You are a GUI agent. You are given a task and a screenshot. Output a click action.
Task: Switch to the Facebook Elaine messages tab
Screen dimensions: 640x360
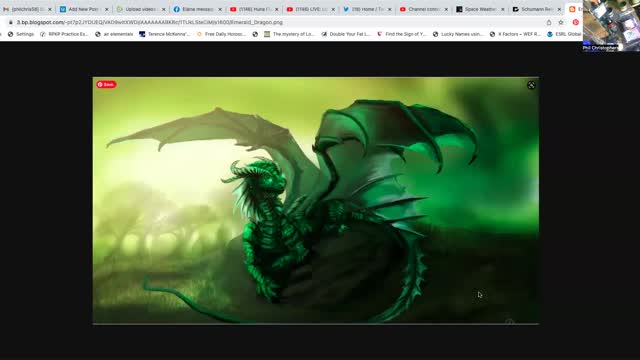[x=197, y=9]
